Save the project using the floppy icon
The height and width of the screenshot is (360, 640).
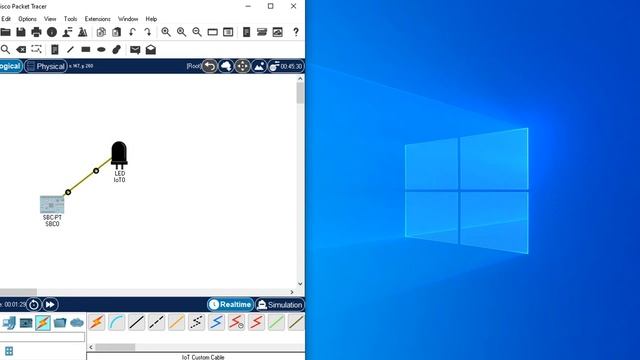pyautogui.click(x=21, y=32)
